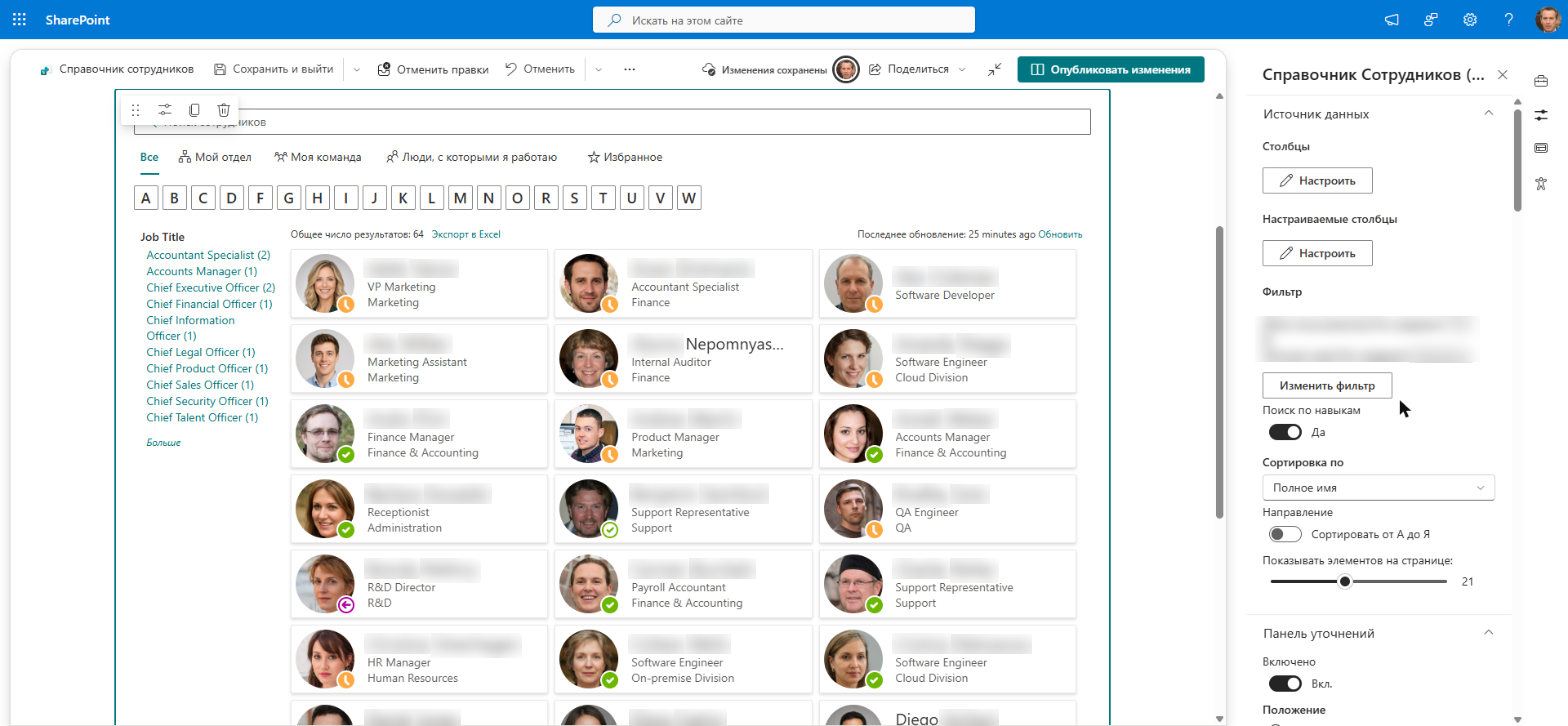This screenshot has height=726, width=1568.
Task: Click Отменить правки in command bar
Action: pos(433,69)
